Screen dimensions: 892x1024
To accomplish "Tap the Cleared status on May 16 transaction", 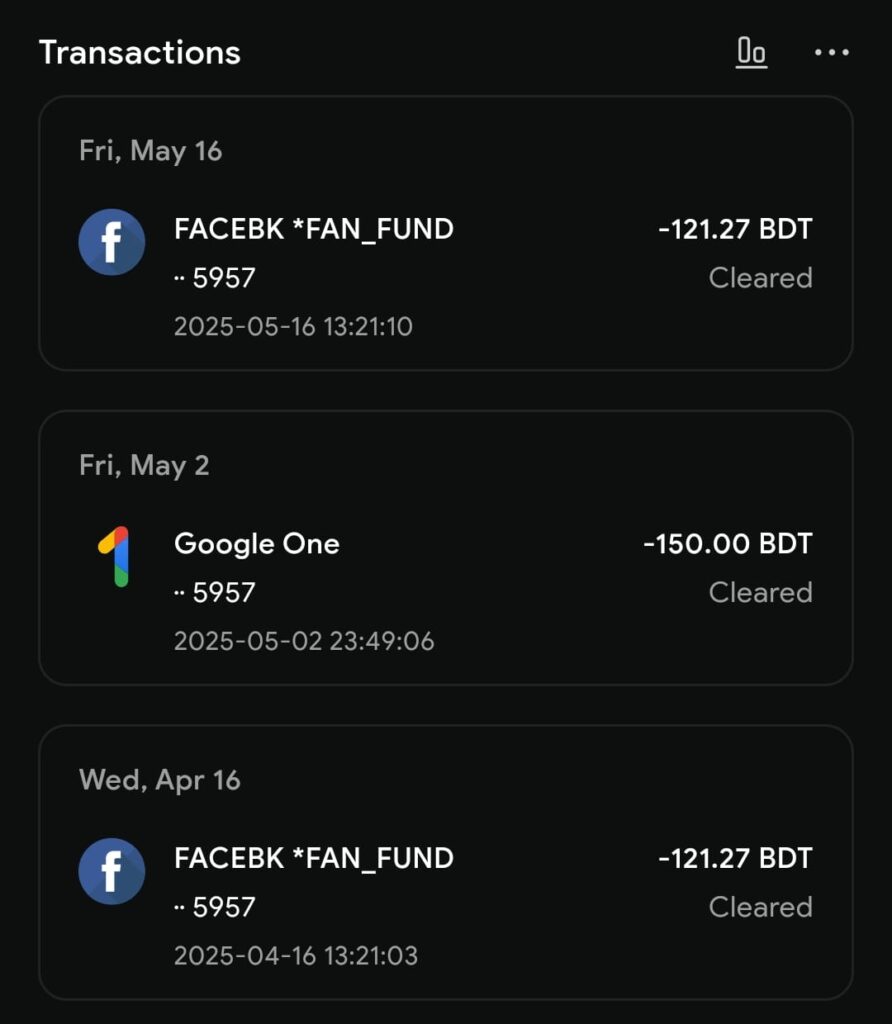I will pos(761,278).
